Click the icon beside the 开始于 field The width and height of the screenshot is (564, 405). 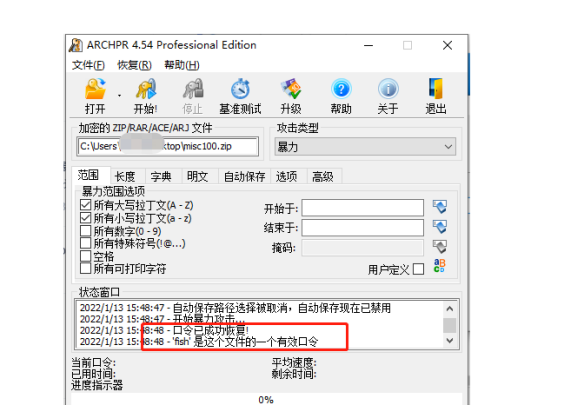tap(440, 207)
